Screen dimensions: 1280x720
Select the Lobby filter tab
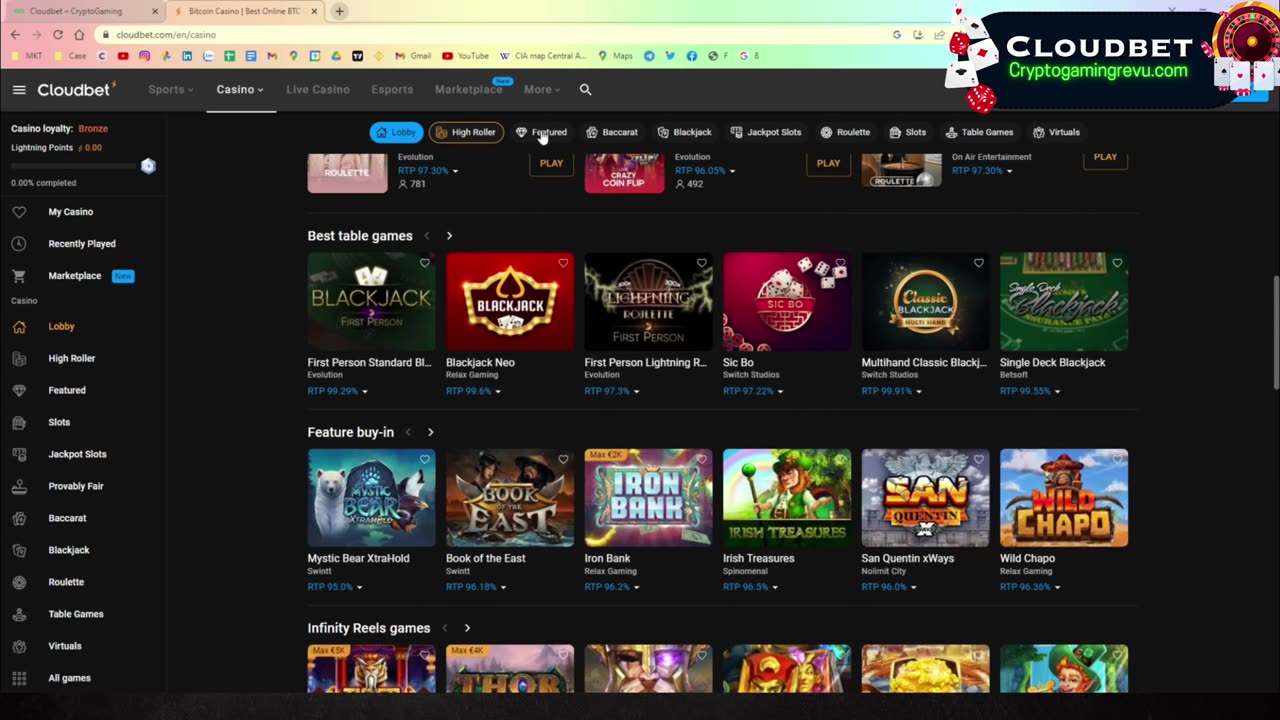[396, 132]
